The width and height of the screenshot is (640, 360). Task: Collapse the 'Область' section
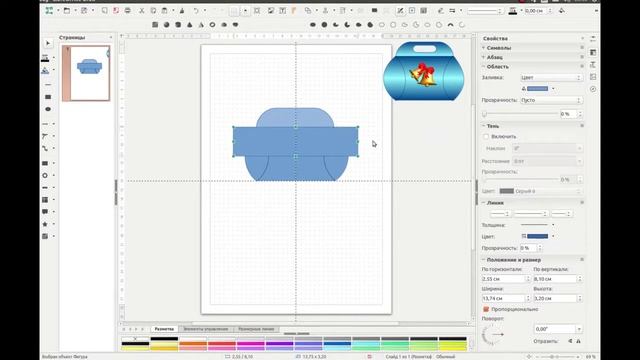484,67
